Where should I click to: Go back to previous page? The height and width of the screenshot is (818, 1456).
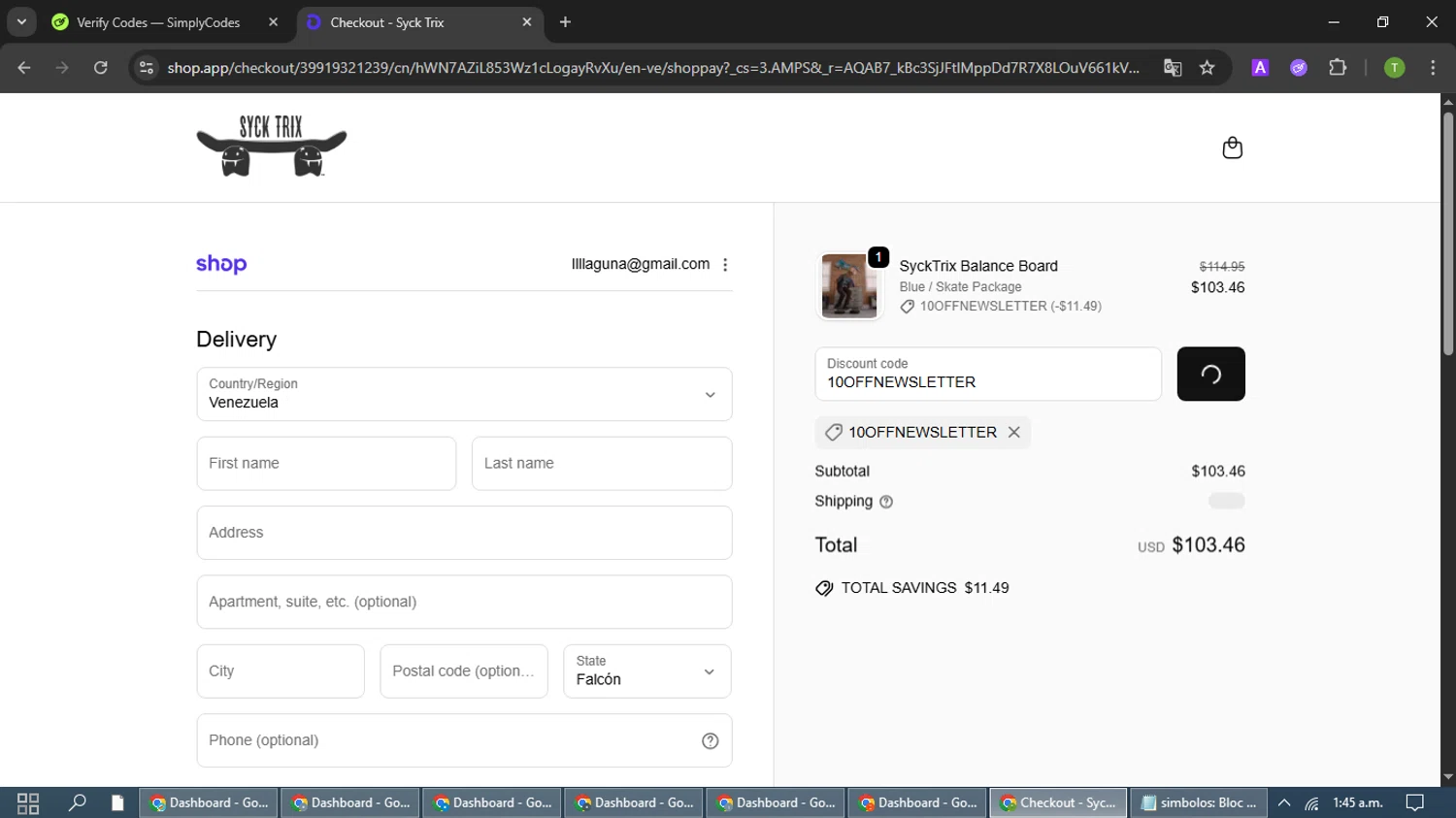[24, 67]
